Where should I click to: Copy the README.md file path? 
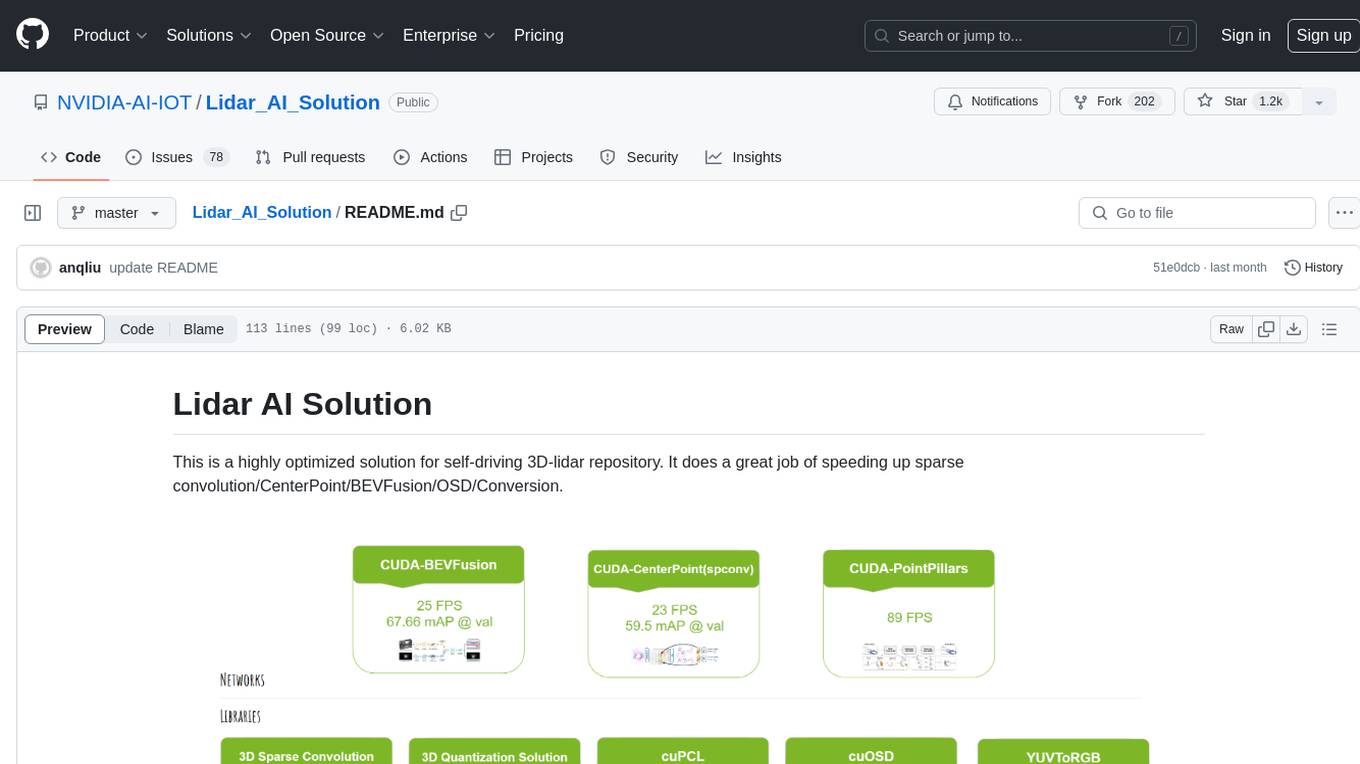tap(459, 213)
